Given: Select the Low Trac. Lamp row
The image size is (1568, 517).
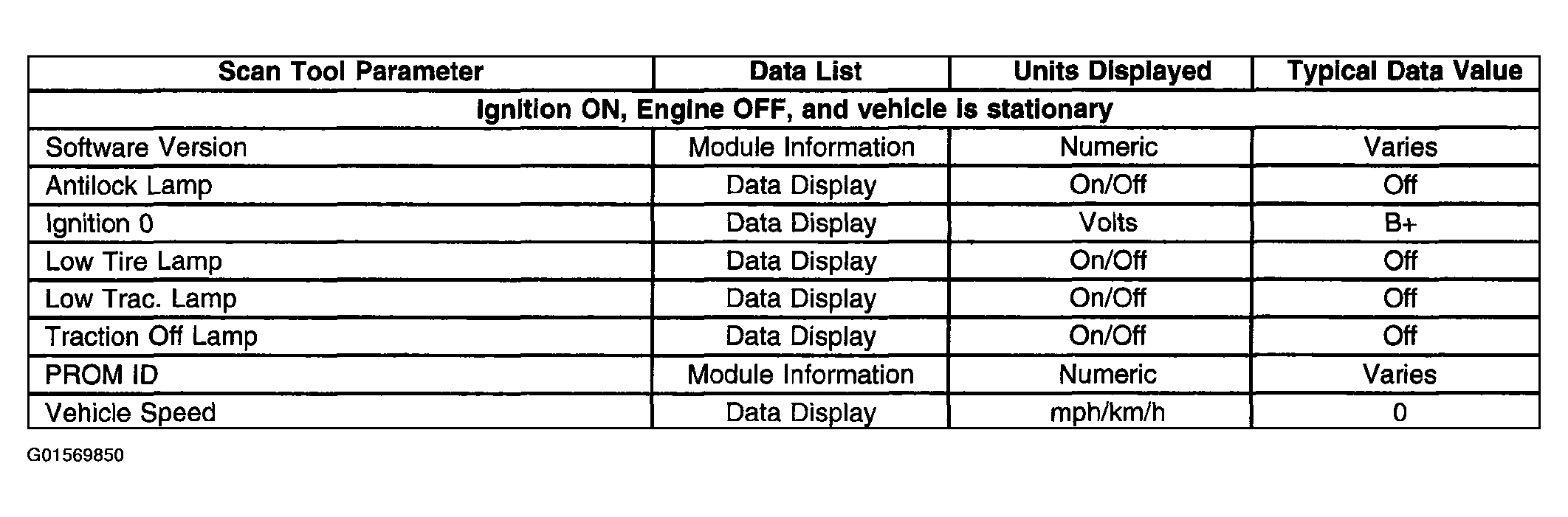Looking at the screenshot, I should [x=784, y=299].
